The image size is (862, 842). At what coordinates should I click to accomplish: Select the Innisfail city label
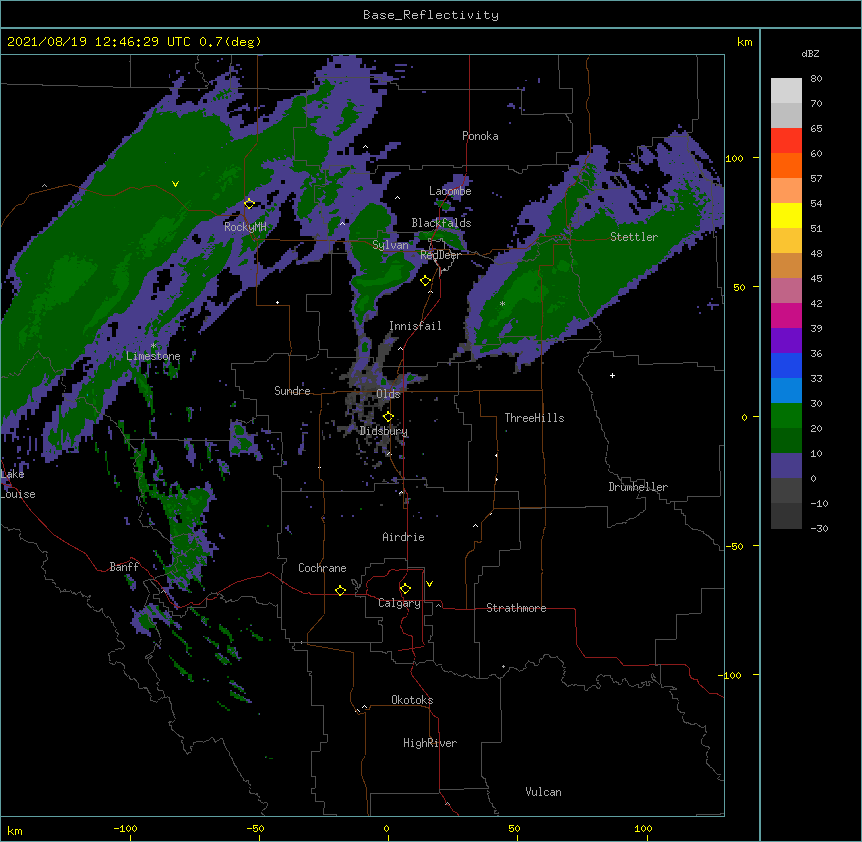tap(415, 326)
